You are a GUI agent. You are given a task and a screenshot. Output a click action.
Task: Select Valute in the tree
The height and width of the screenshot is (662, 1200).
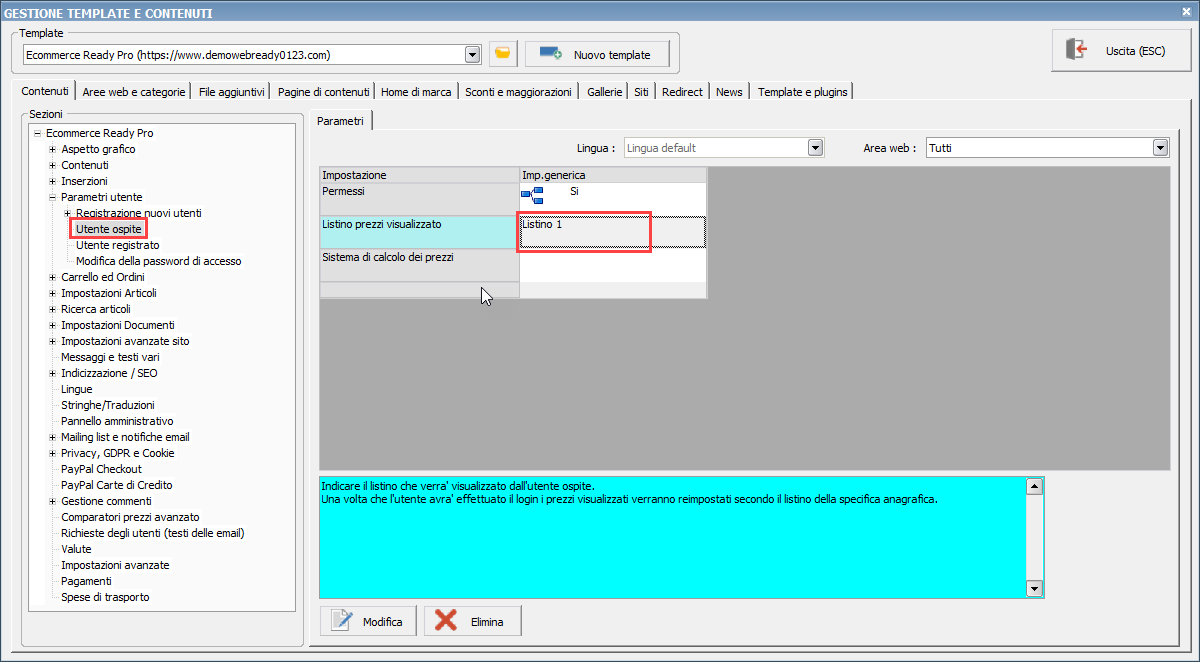[76, 549]
